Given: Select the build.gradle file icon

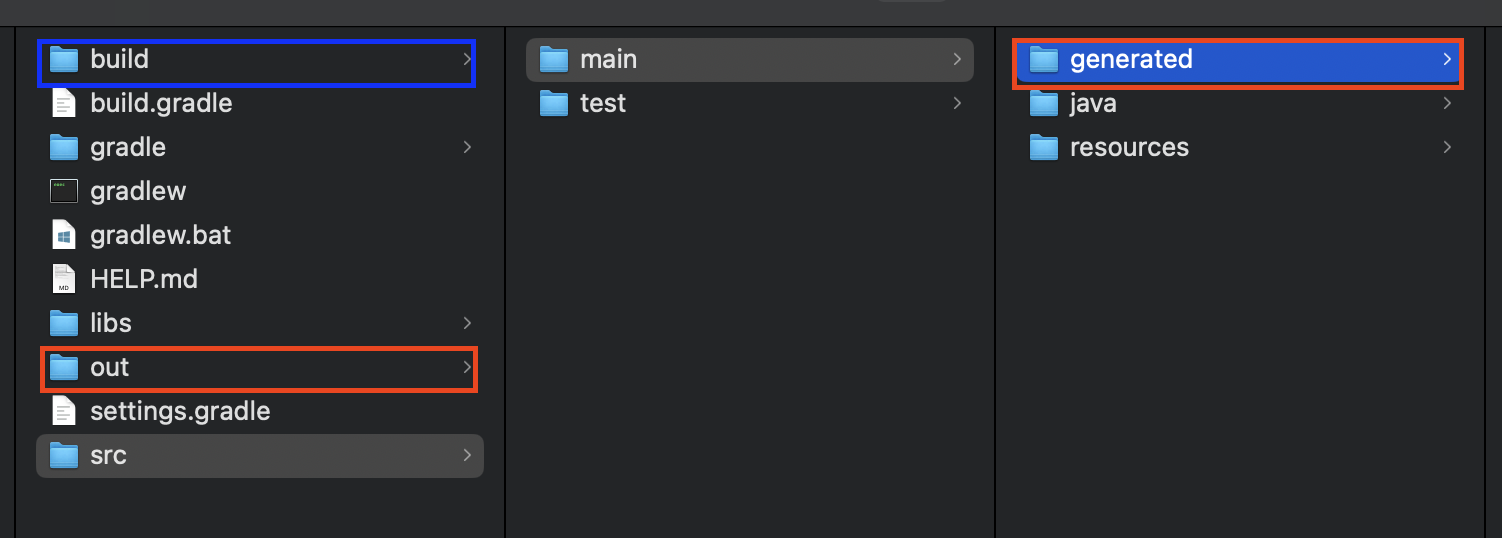Looking at the screenshot, I should [x=64, y=103].
